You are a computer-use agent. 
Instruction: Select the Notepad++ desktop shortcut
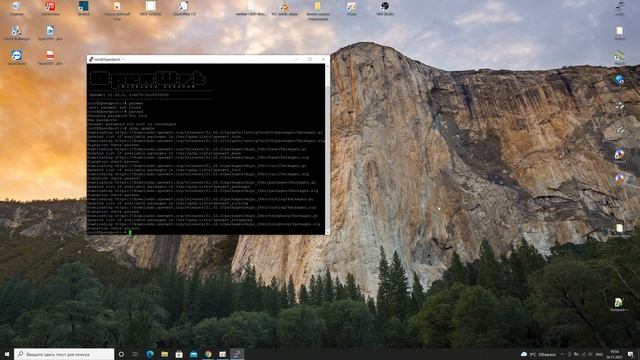619,304
